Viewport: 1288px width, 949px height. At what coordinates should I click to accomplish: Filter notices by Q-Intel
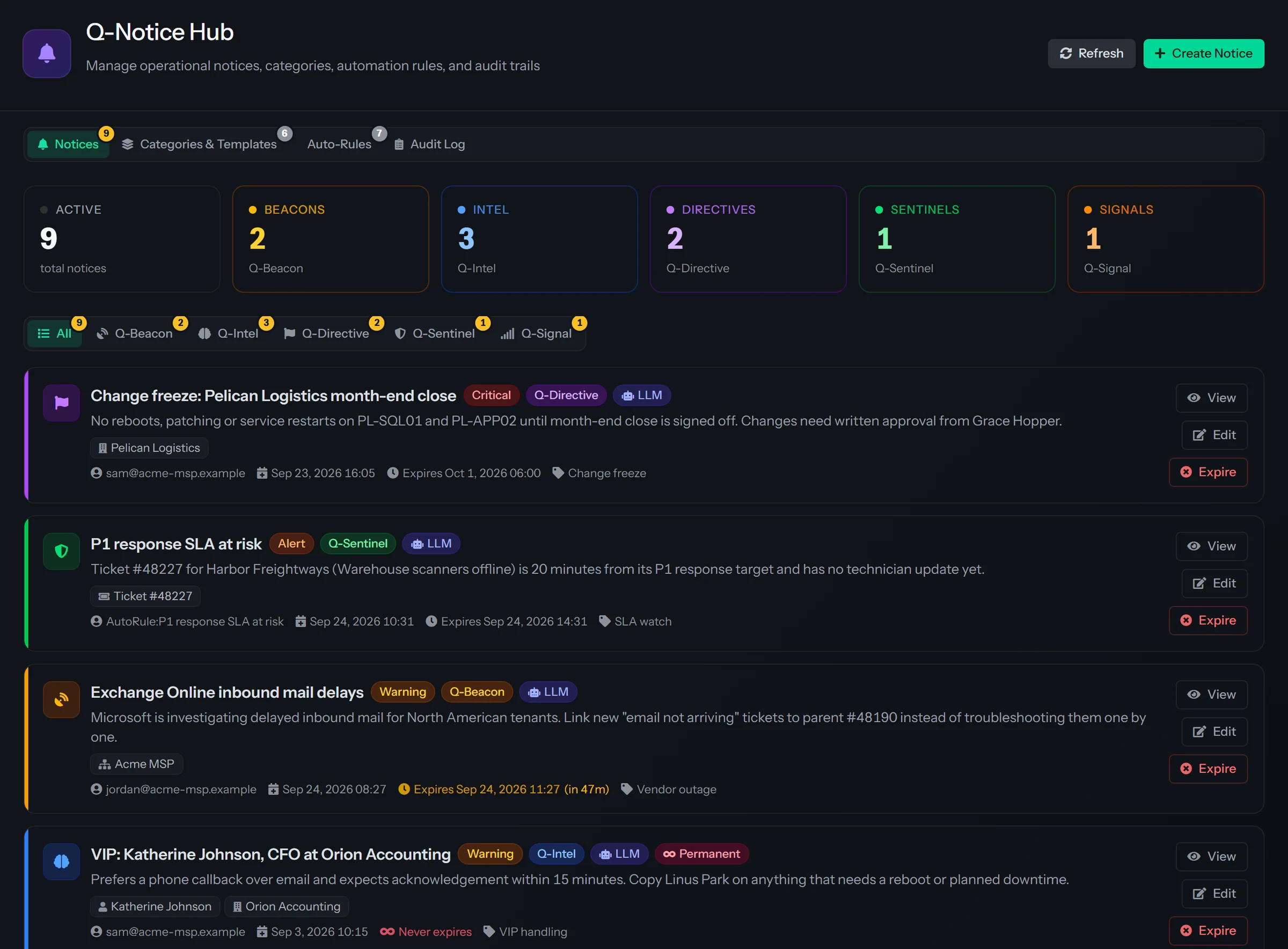tap(228, 333)
